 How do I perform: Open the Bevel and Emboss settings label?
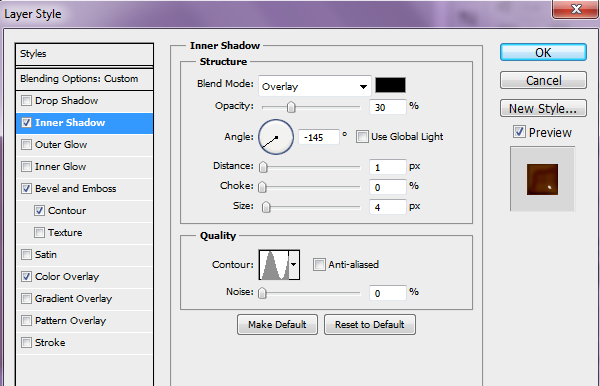click(x=75, y=189)
